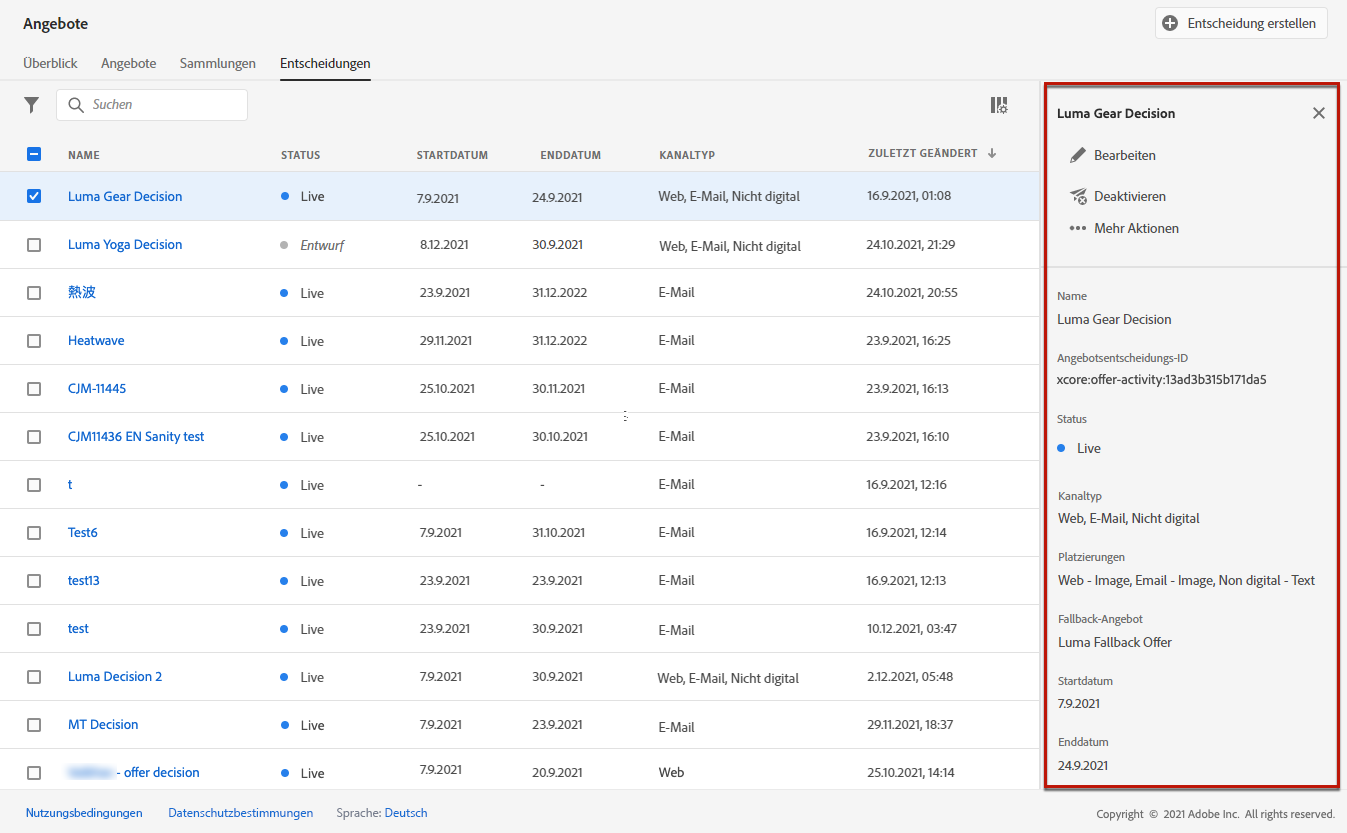Change language via Deutsch selector
Screen dimensions: 1347x833
405,813
